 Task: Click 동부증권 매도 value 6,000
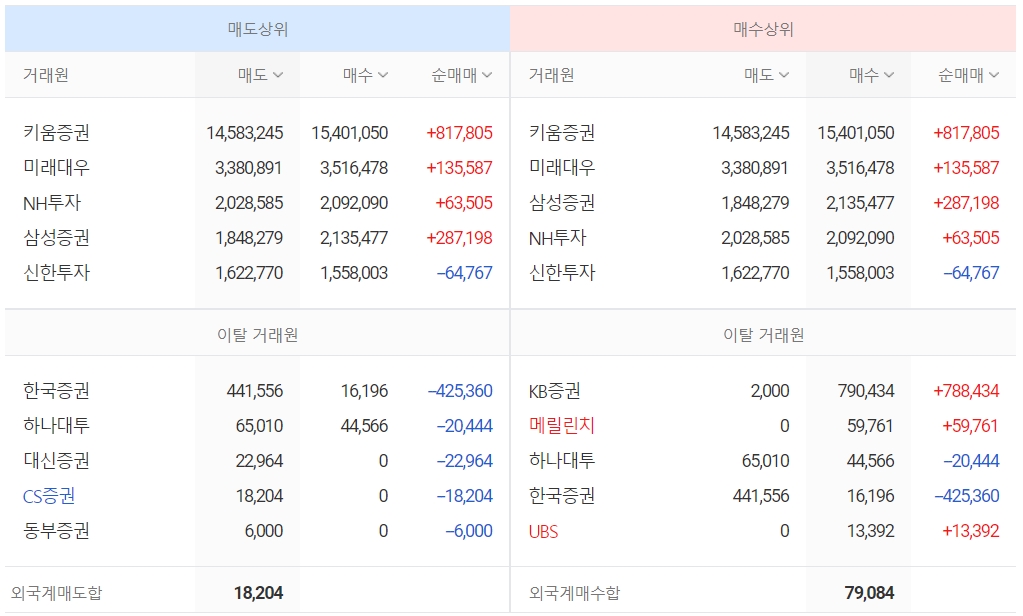(x=264, y=531)
